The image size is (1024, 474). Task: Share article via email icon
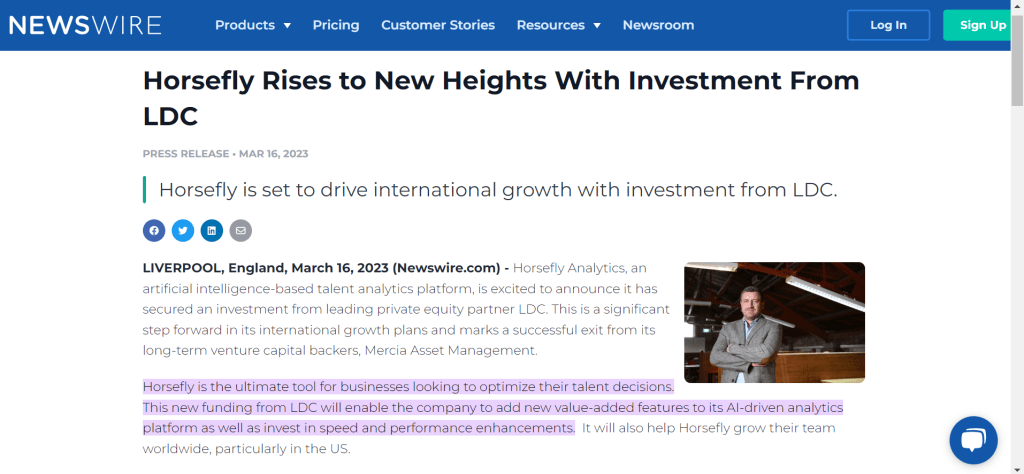pos(240,231)
